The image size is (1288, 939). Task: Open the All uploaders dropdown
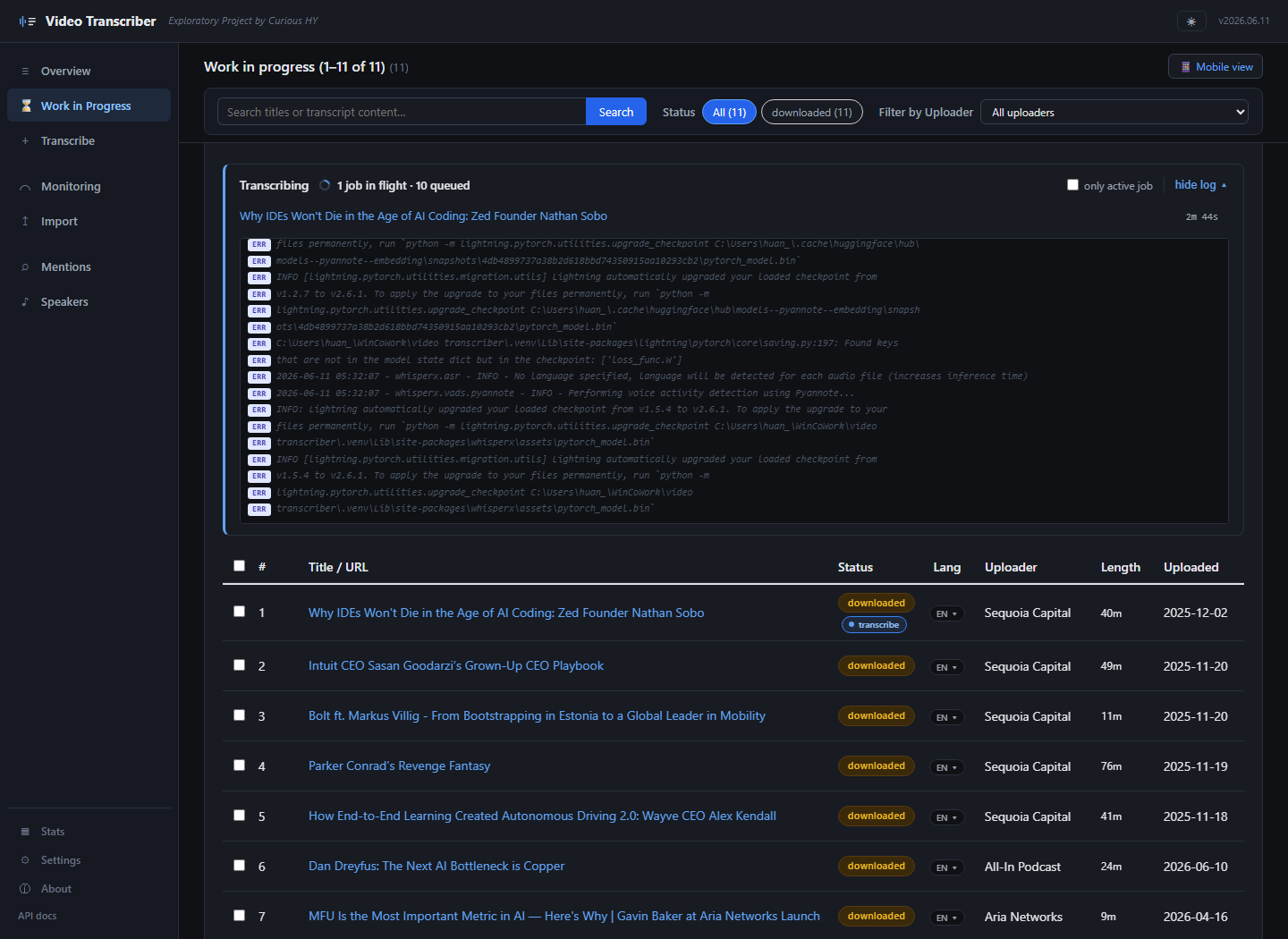click(x=1114, y=112)
